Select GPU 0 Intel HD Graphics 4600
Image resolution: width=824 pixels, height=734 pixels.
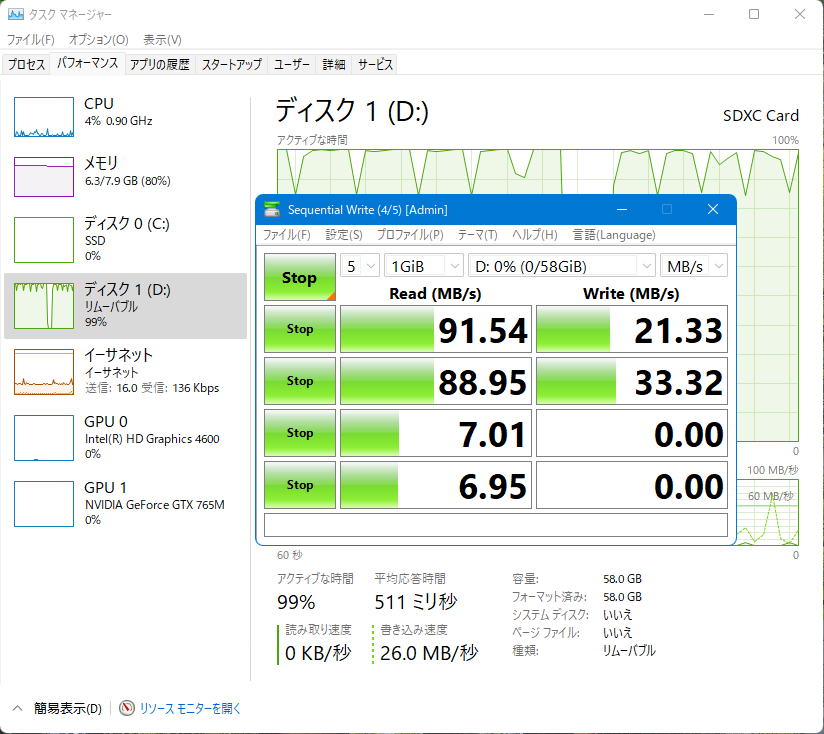(125, 438)
